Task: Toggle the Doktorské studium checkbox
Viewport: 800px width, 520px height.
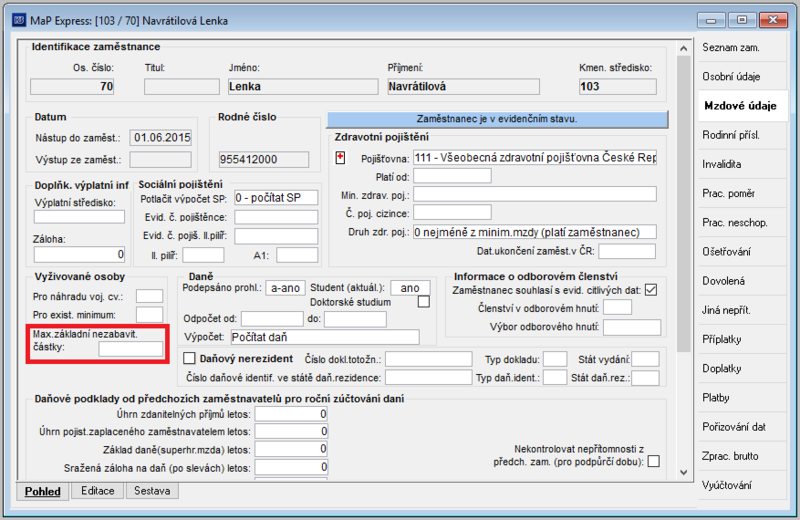Action: pyautogui.click(x=423, y=302)
